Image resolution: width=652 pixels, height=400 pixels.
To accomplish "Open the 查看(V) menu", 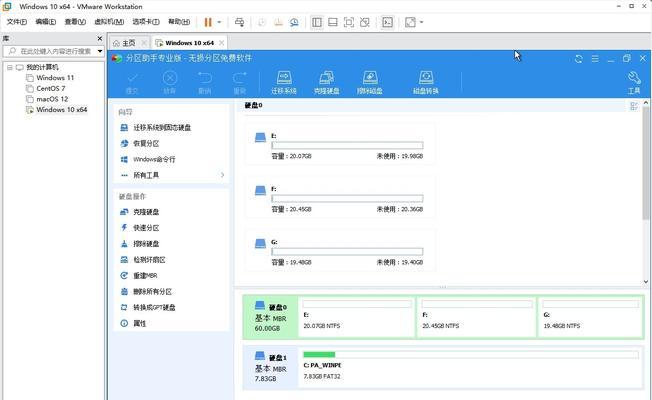I will 75,22.
